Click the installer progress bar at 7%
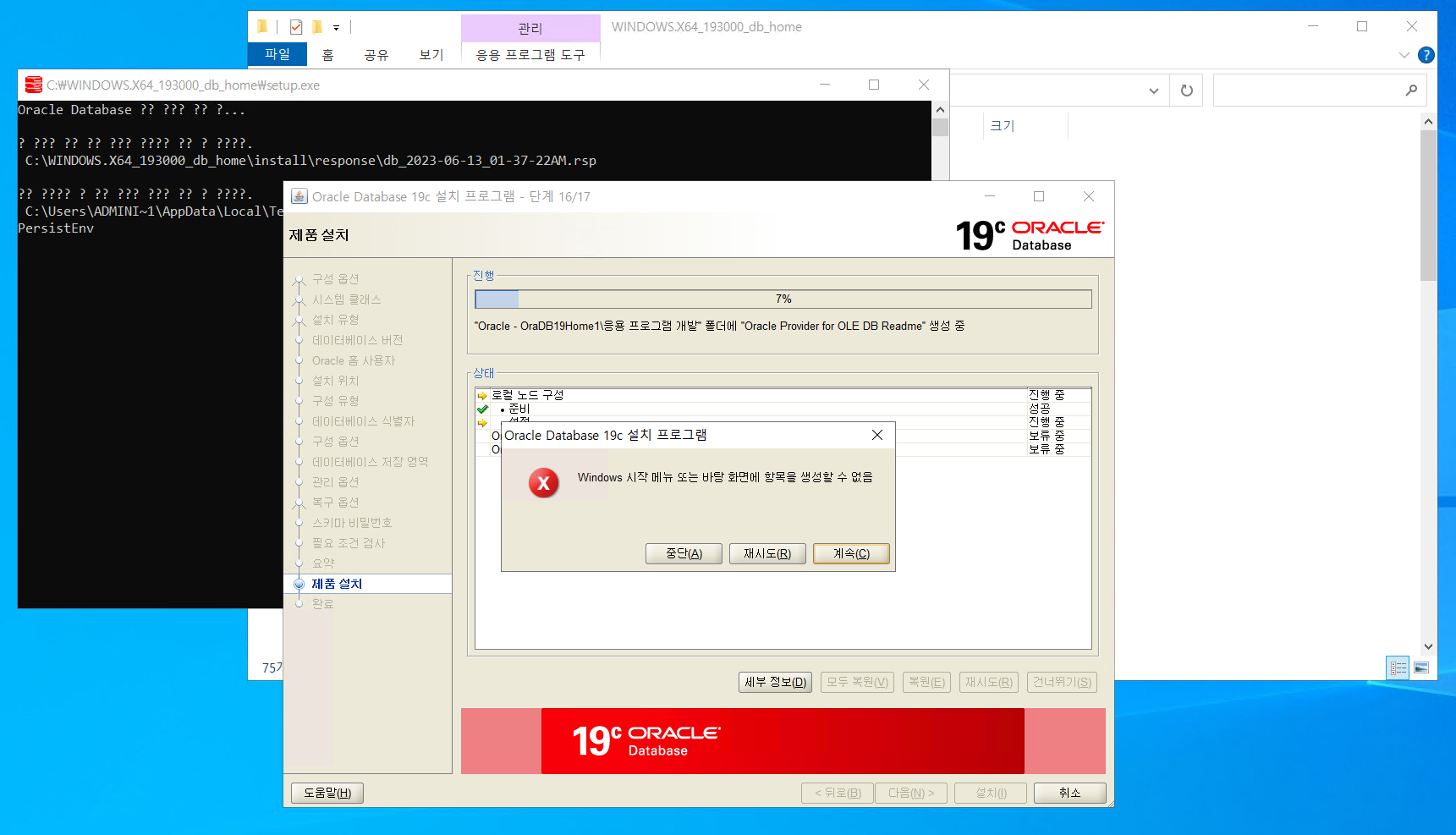The image size is (1456, 835). 783,299
